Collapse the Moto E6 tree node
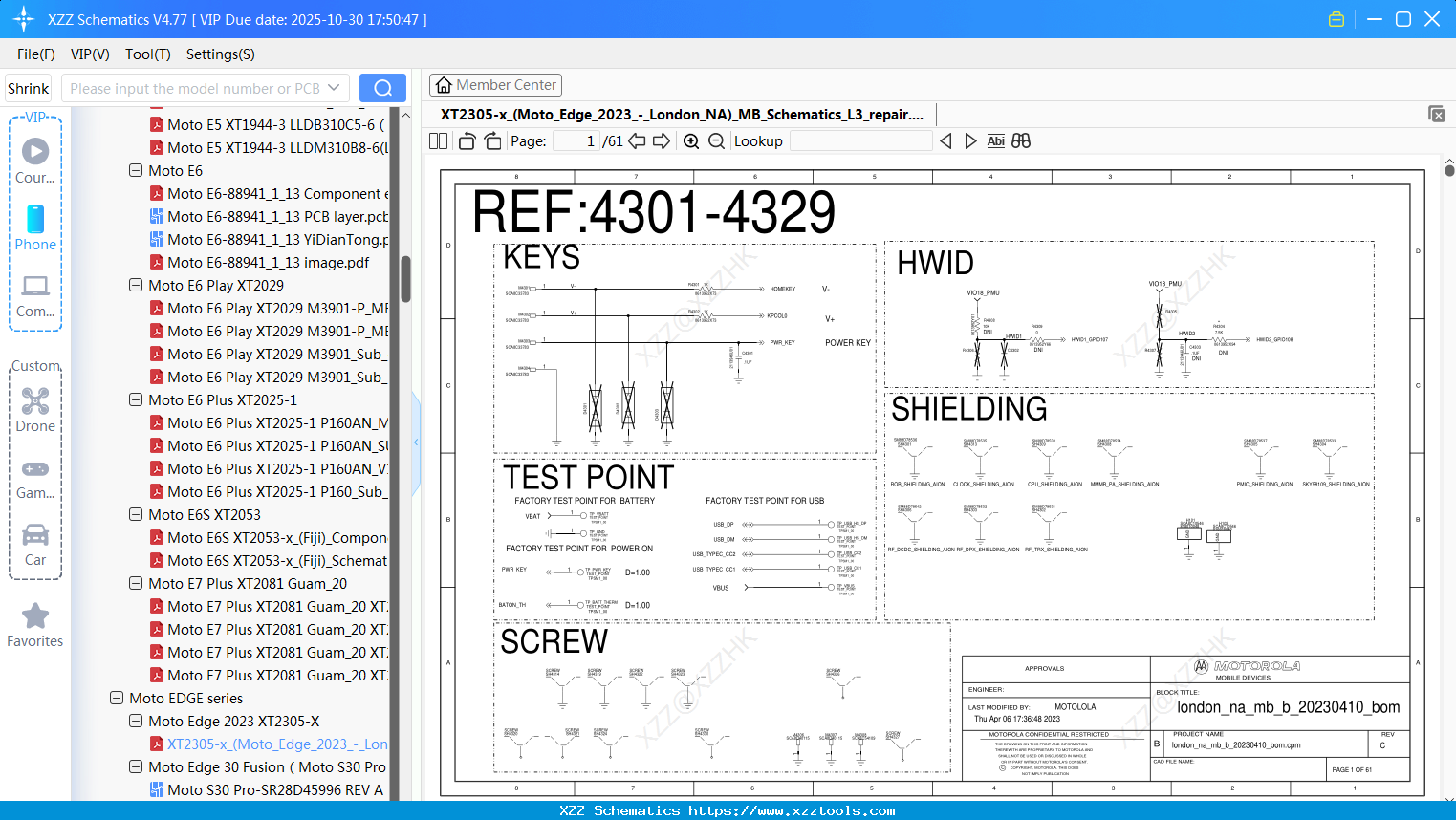1456x820 pixels. pyautogui.click(x=135, y=170)
